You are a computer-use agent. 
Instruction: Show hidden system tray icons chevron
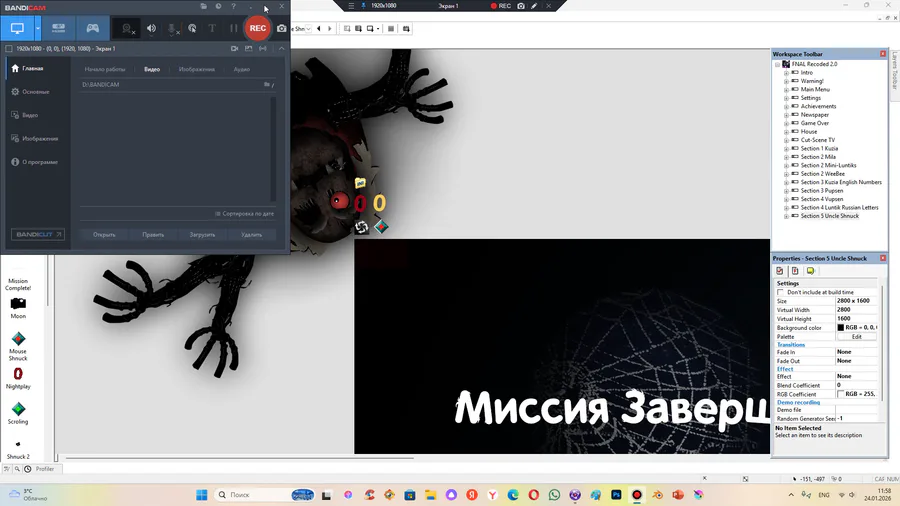coord(791,495)
